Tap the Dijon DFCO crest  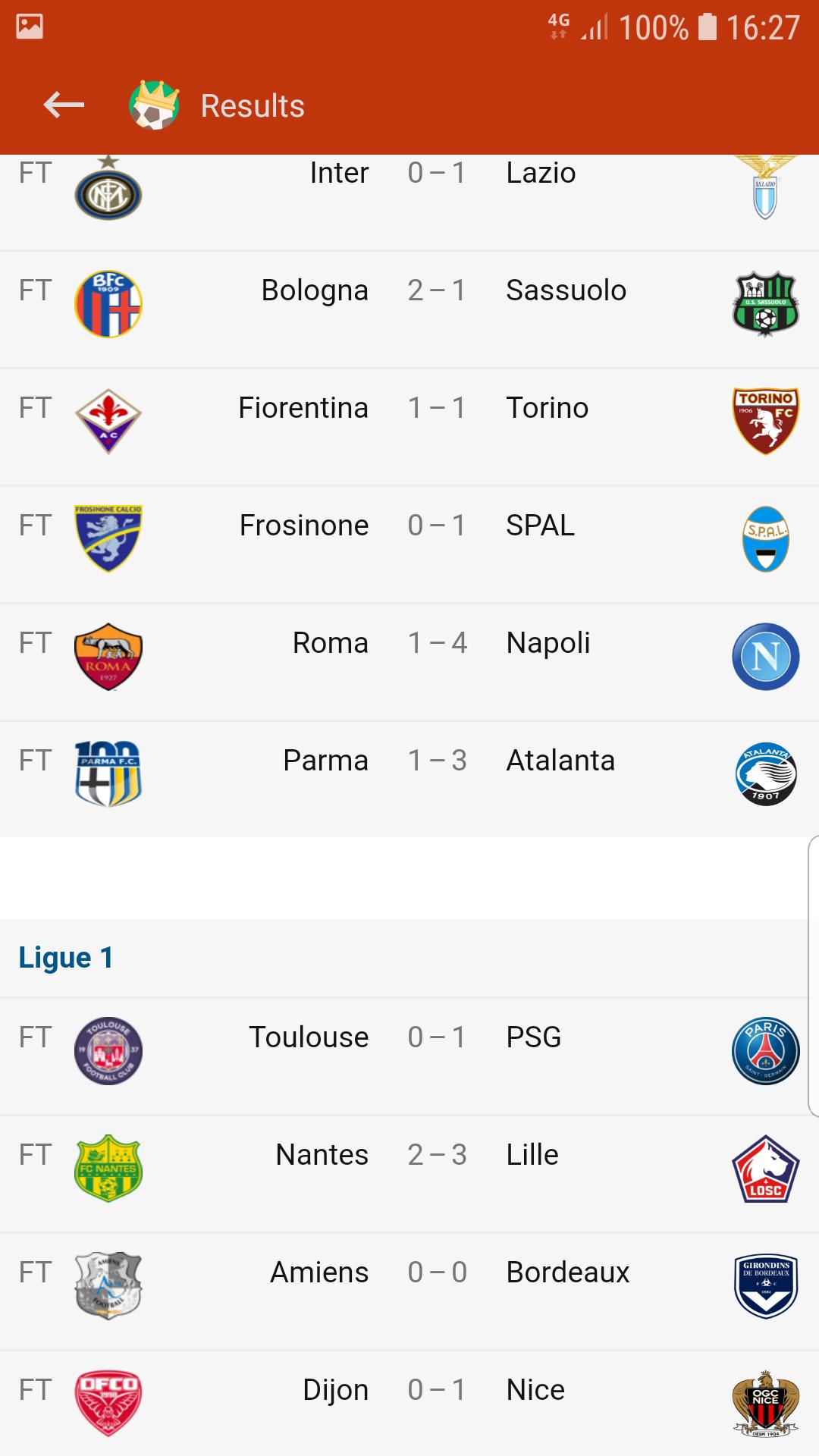click(108, 1404)
